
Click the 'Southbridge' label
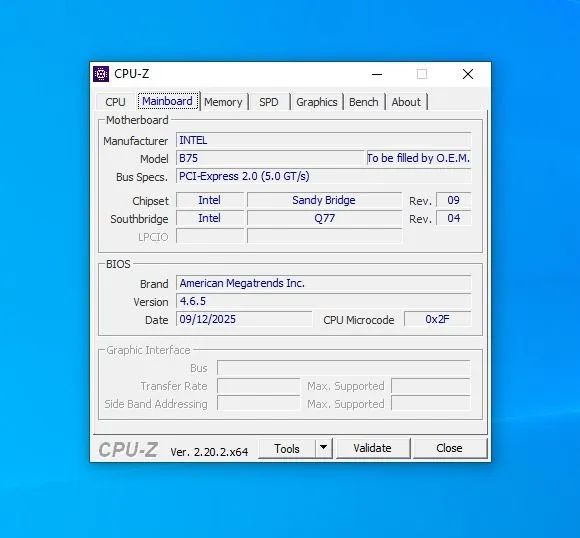[x=139, y=219]
